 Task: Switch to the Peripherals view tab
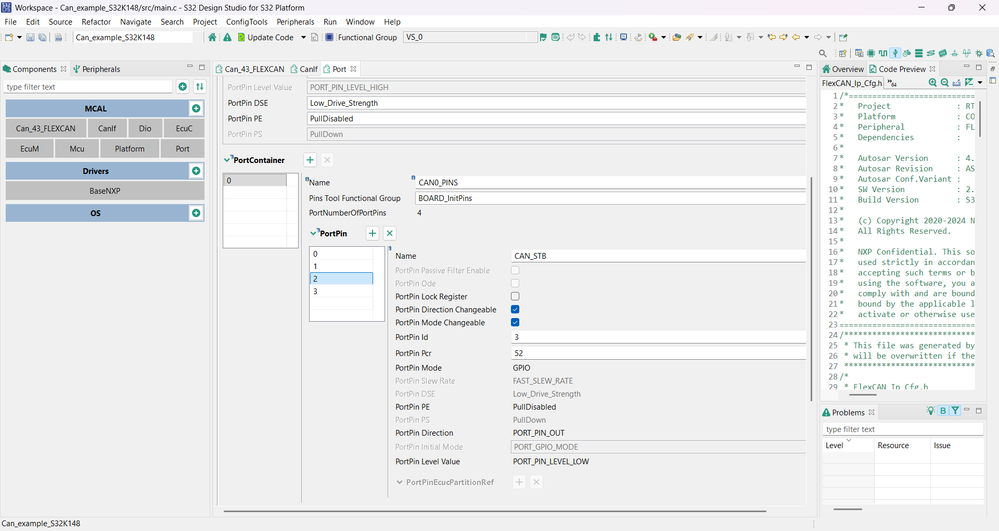click(x=97, y=69)
